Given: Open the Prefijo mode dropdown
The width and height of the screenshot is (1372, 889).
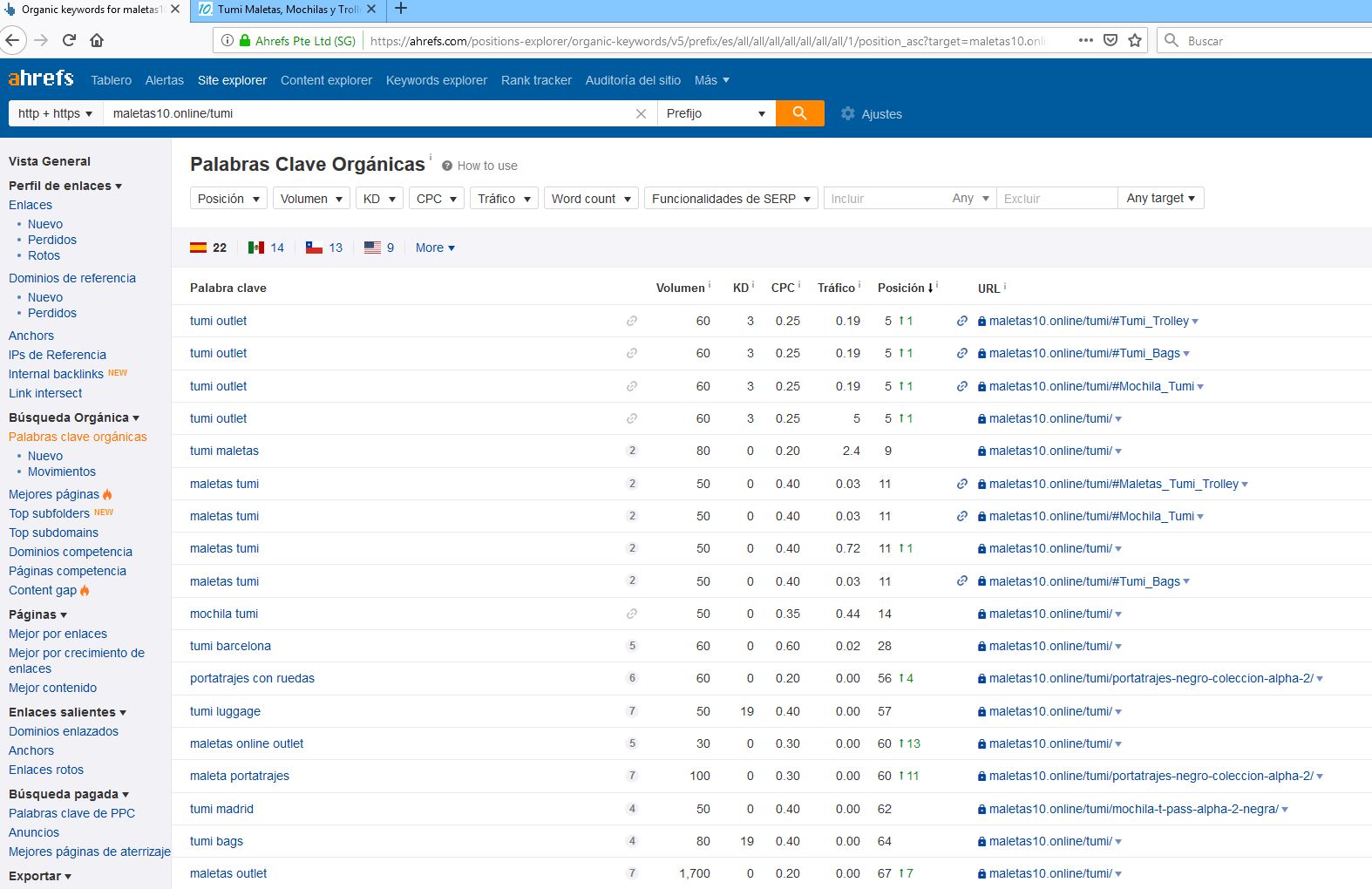Looking at the screenshot, I should [716, 113].
